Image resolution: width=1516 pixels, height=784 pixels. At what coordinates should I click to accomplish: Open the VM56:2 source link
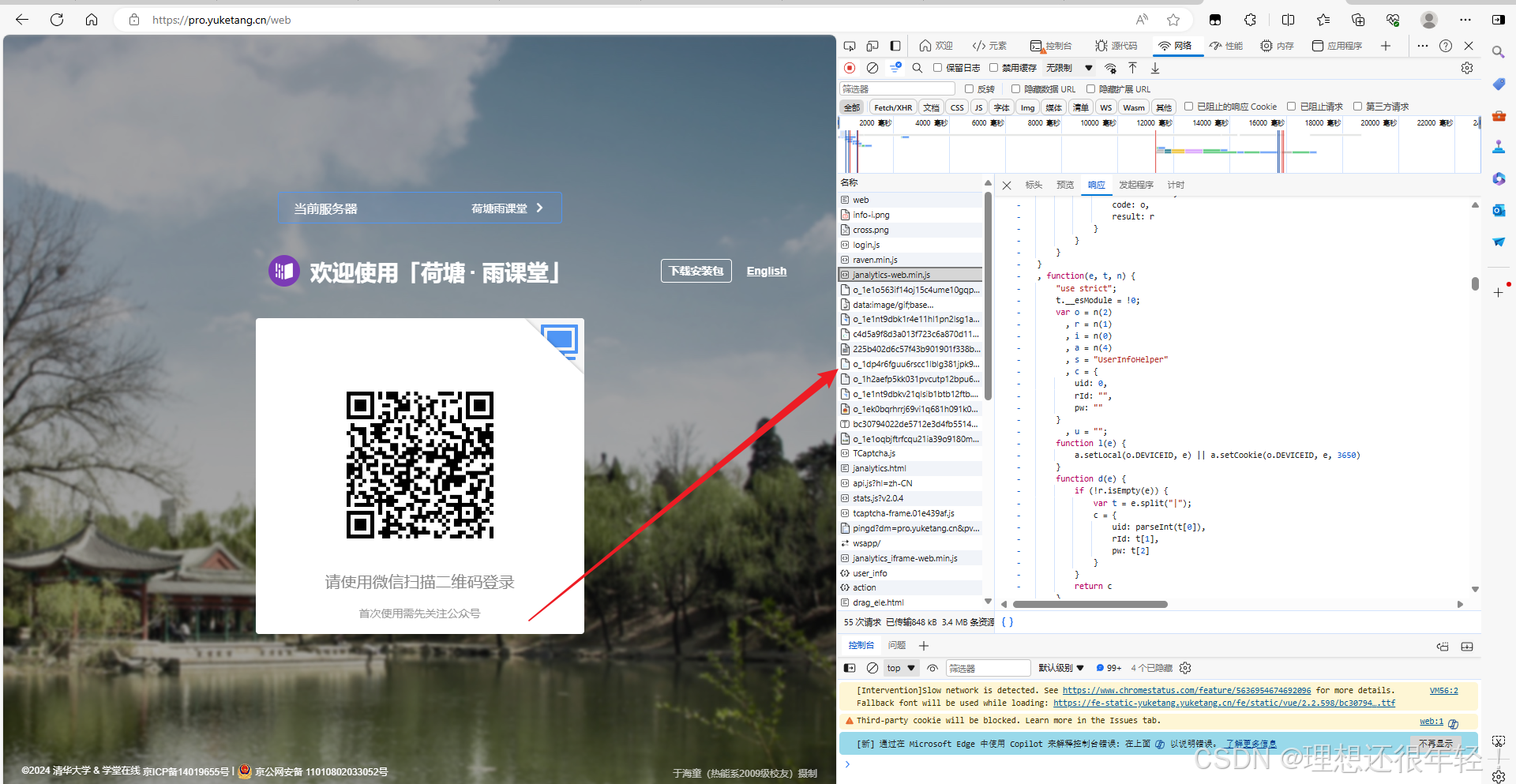point(1443,691)
